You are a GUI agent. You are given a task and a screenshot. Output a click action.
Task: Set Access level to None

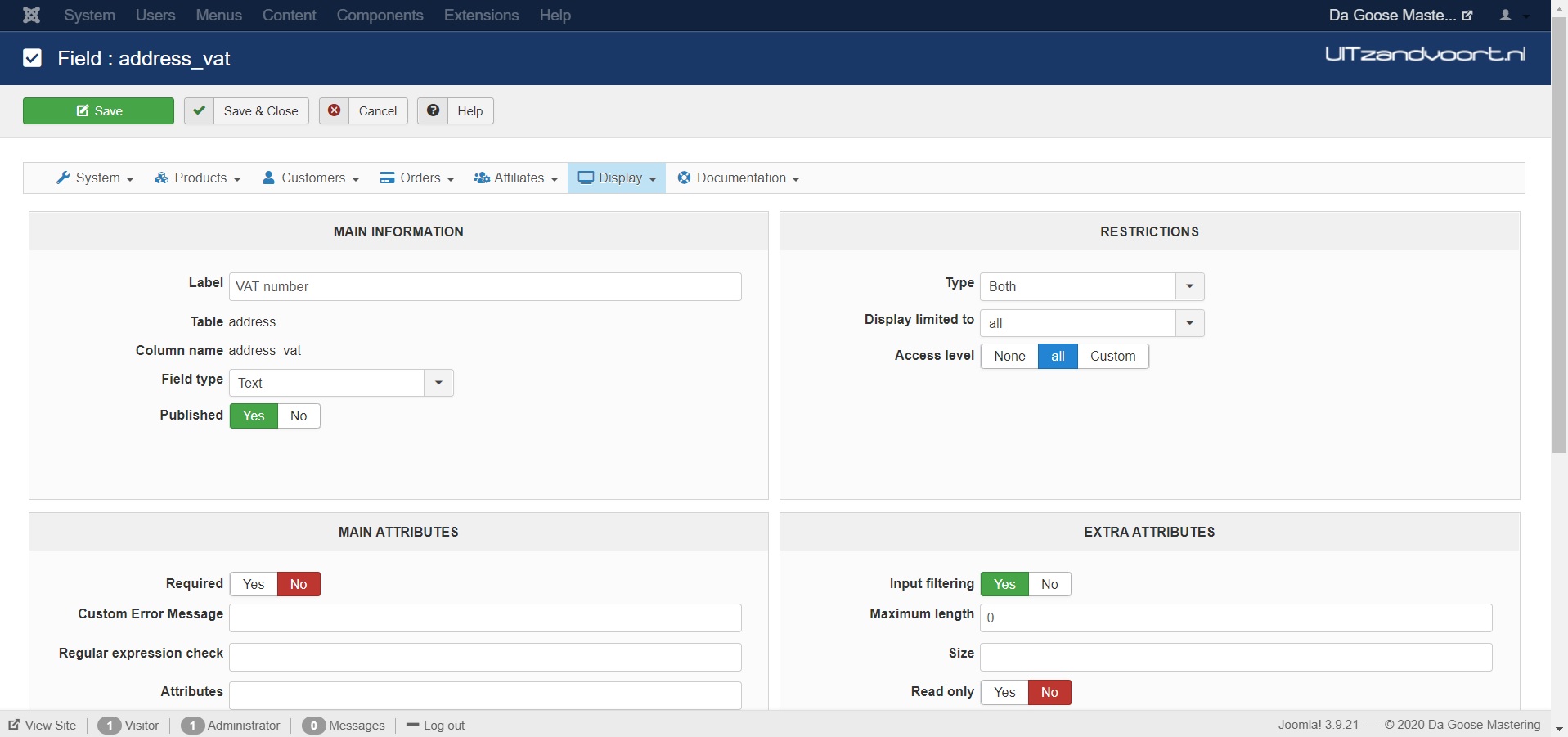click(x=1009, y=356)
